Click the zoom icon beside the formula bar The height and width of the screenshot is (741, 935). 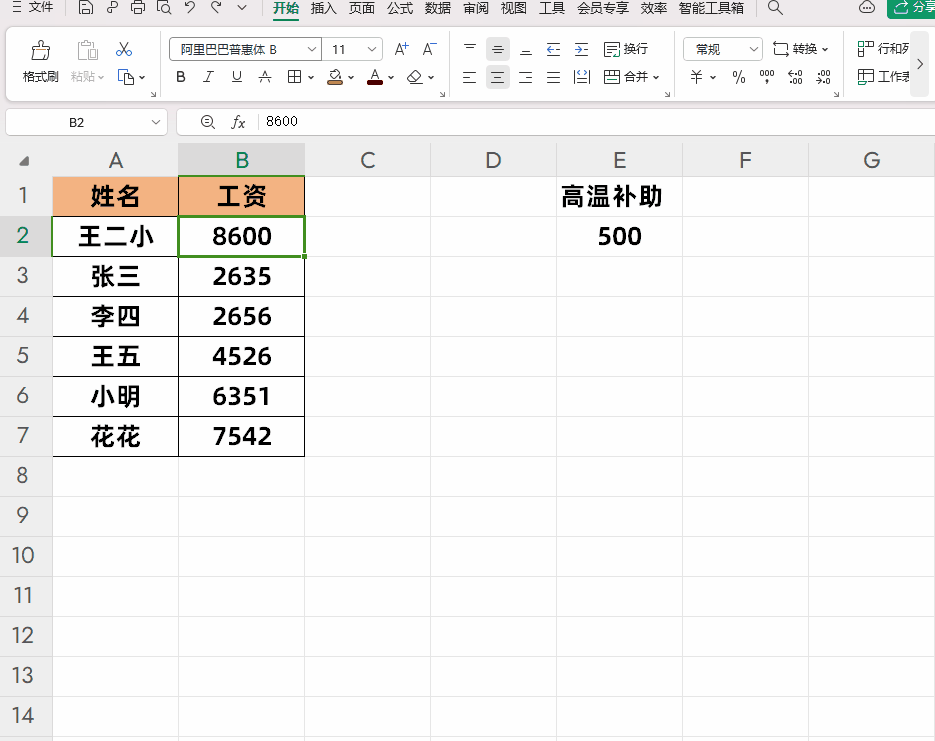tap(208, 122)
